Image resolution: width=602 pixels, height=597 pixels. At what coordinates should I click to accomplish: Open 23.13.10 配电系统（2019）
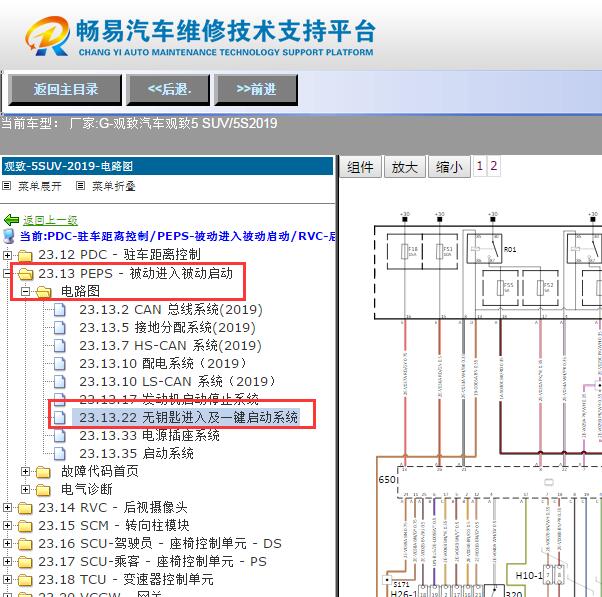pyautogui.click(x=163, y=364)
